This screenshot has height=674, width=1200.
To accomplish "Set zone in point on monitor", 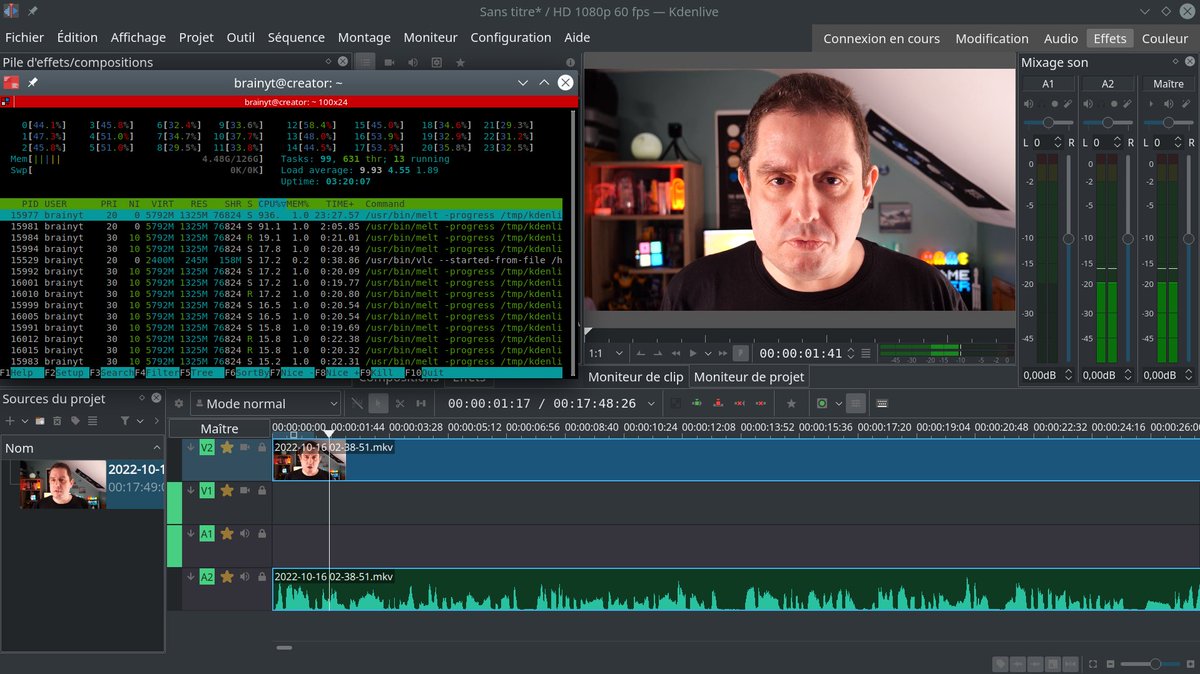I will point(641,353).
